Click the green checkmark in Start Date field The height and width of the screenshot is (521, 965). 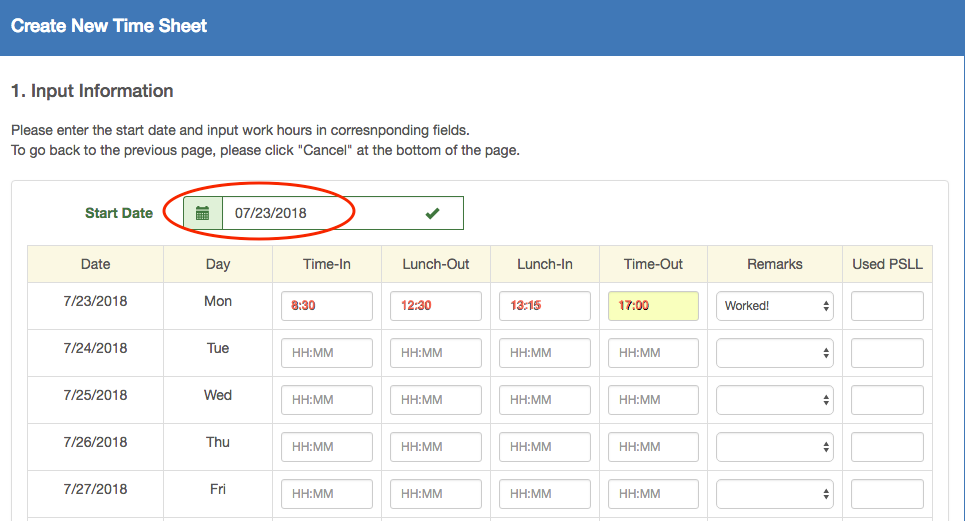click(x=432, y=213)
